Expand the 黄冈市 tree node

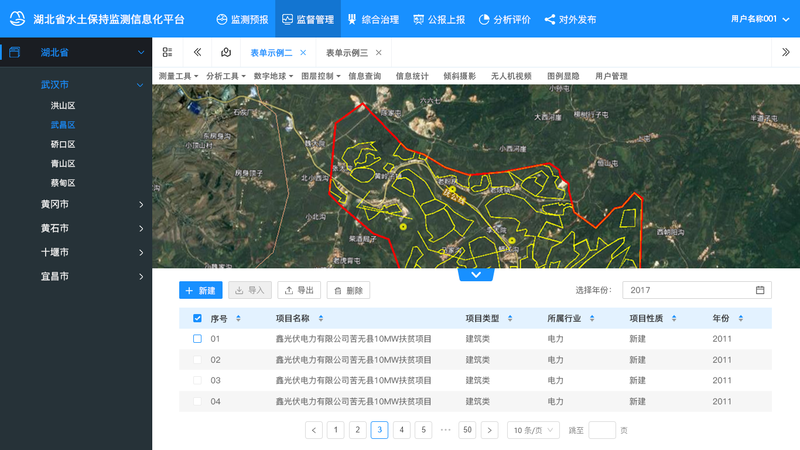point(141,204)
